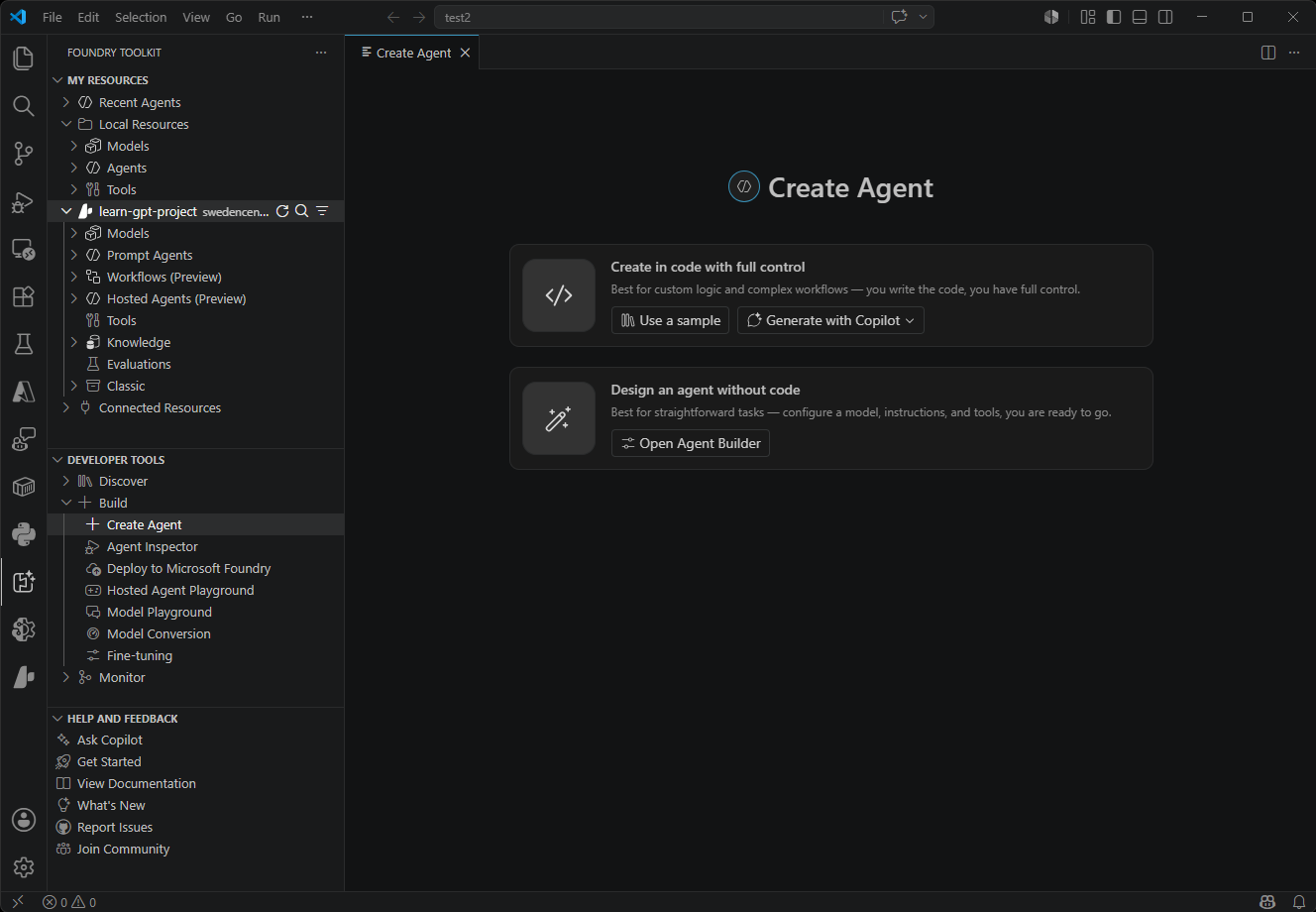1316x912 pixels.
Task: Click the Open Agent Builder button
Action: [x=691, y=443]
